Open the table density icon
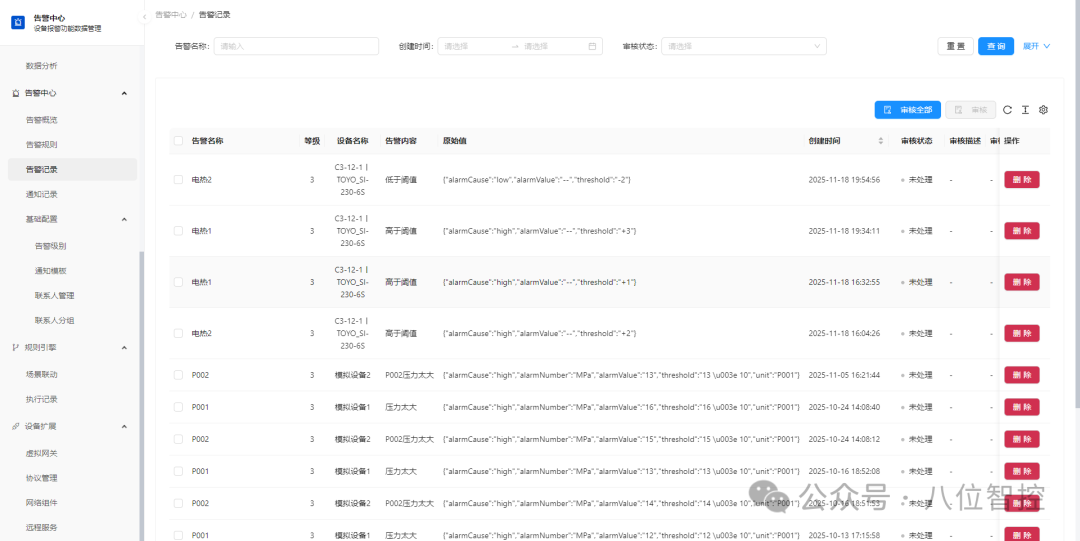1080x541 pixels. (x=1025, y=110)
